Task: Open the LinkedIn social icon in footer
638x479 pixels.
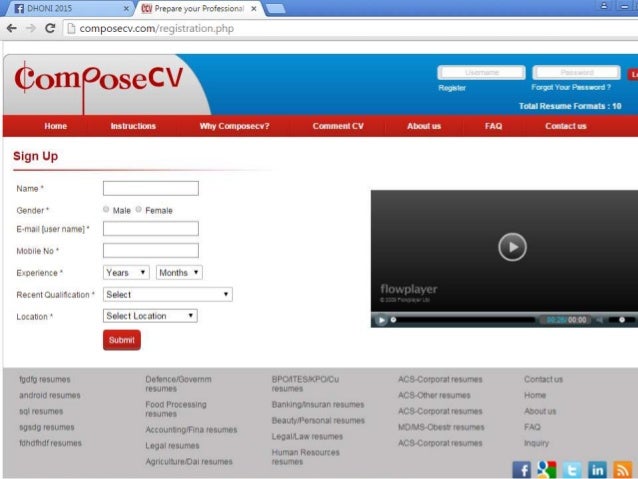Action: [x=597, y=470]
